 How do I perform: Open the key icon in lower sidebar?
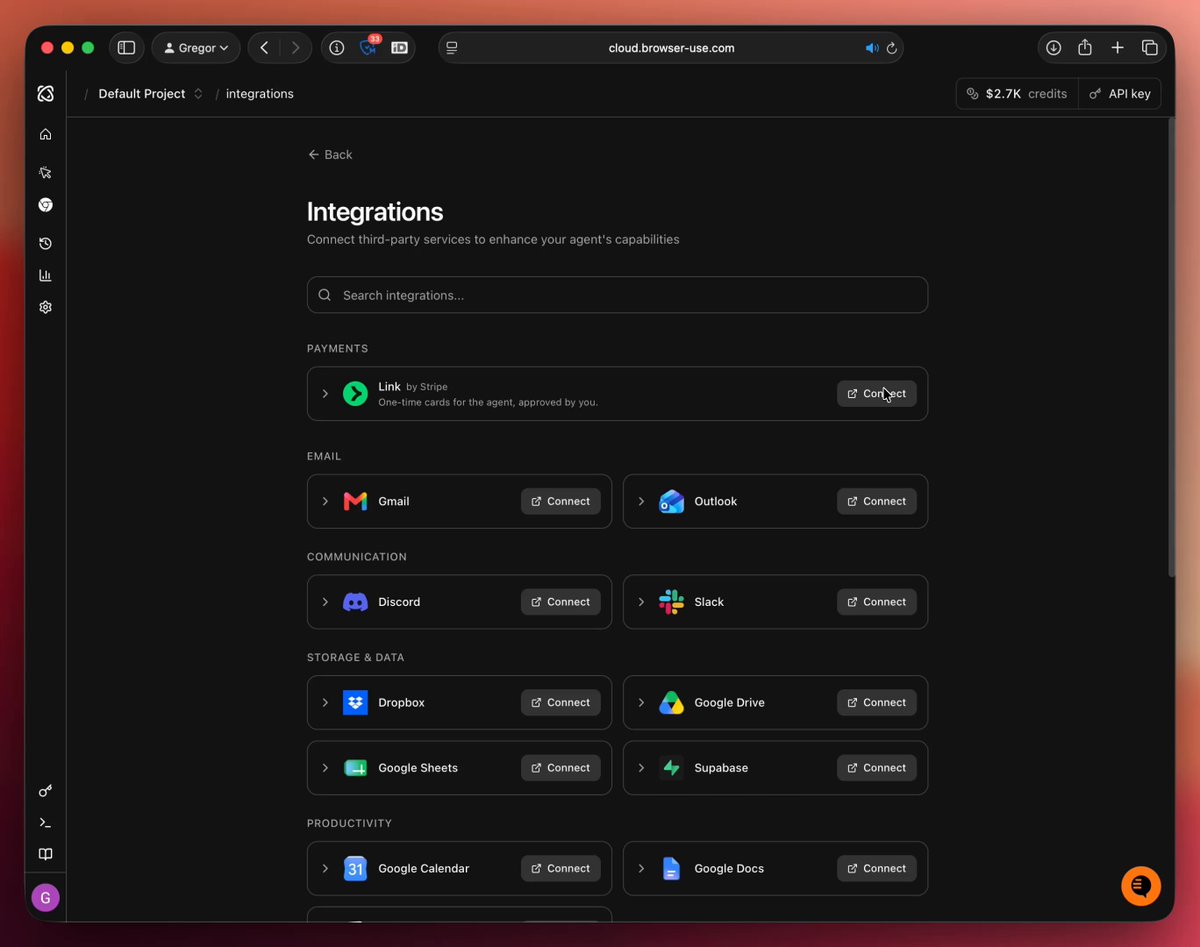click(45, 791)
